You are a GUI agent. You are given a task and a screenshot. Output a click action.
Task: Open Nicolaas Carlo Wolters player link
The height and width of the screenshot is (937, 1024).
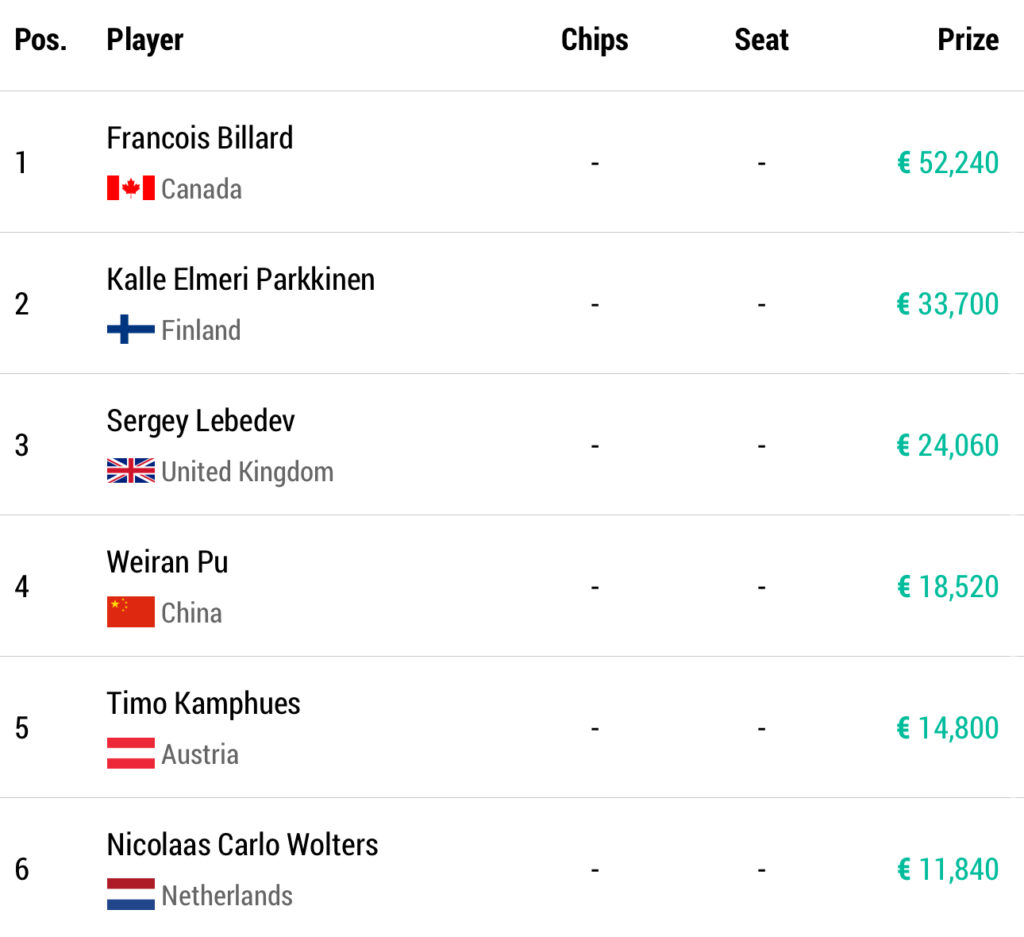pos(242,845)
